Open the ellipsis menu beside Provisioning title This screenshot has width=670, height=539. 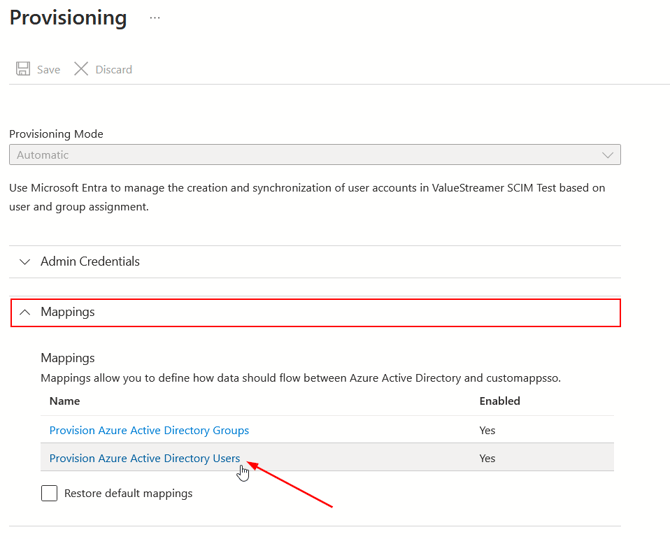tap(155, 18)
